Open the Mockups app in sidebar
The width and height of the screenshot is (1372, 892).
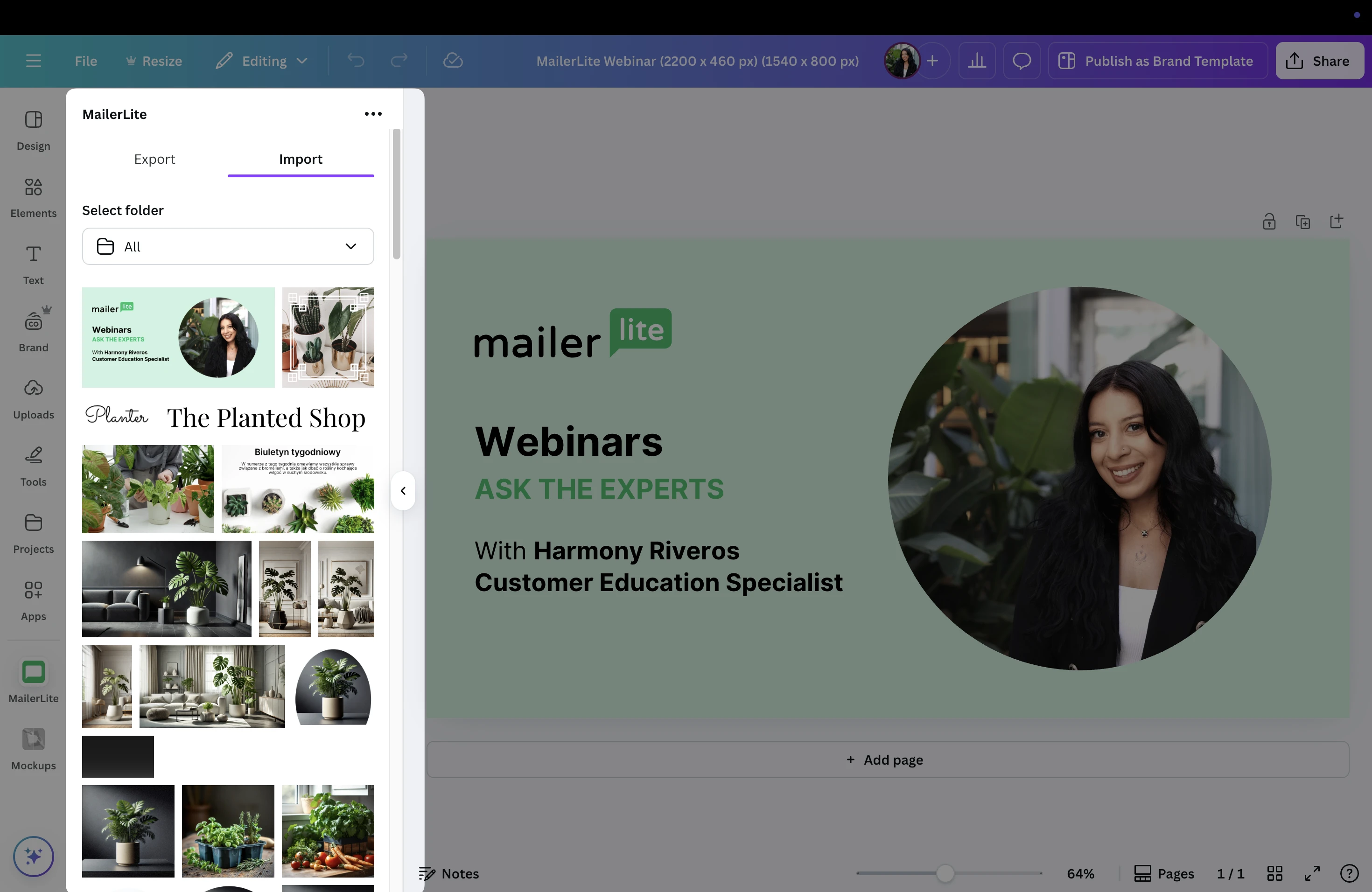(34, 750)
